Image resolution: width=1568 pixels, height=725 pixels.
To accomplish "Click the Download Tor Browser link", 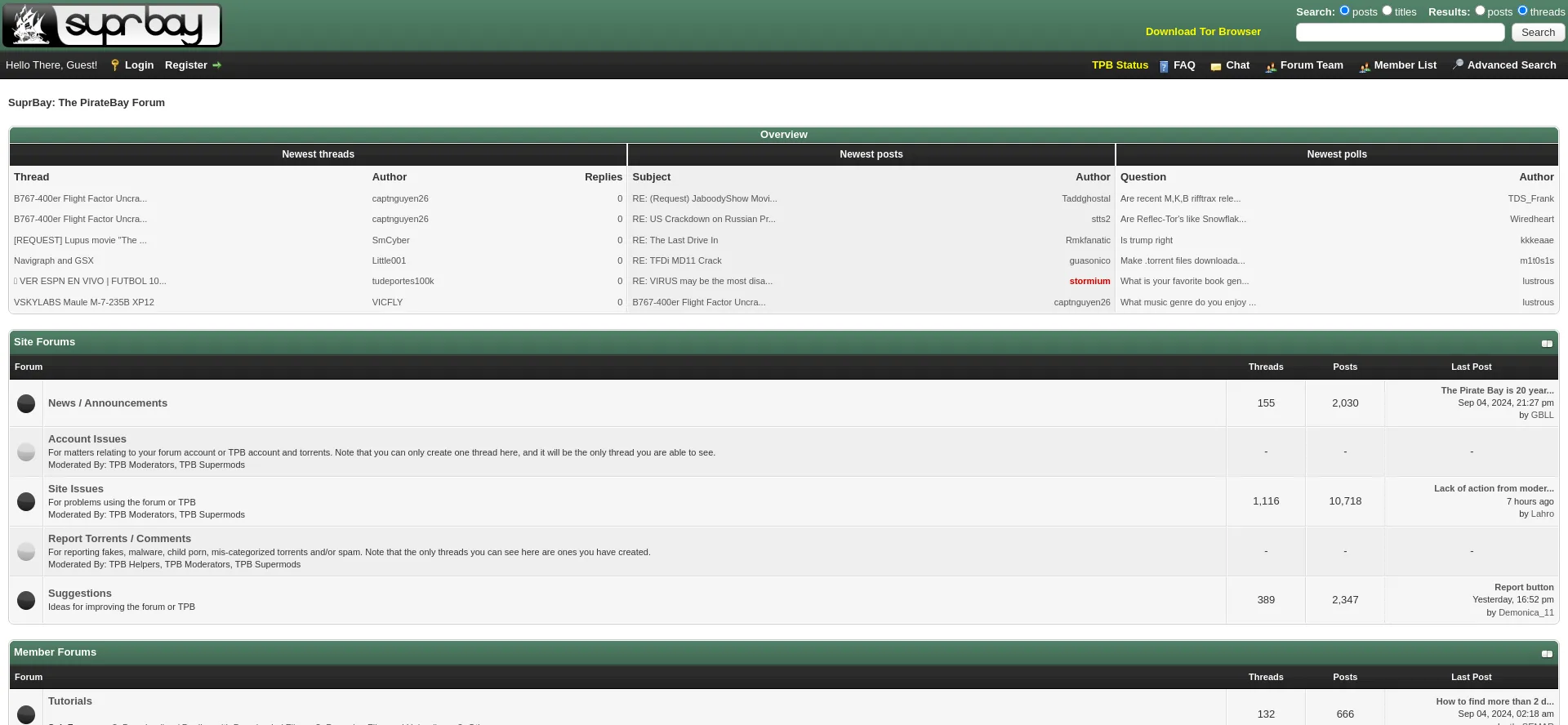I will pos(1203,32).
